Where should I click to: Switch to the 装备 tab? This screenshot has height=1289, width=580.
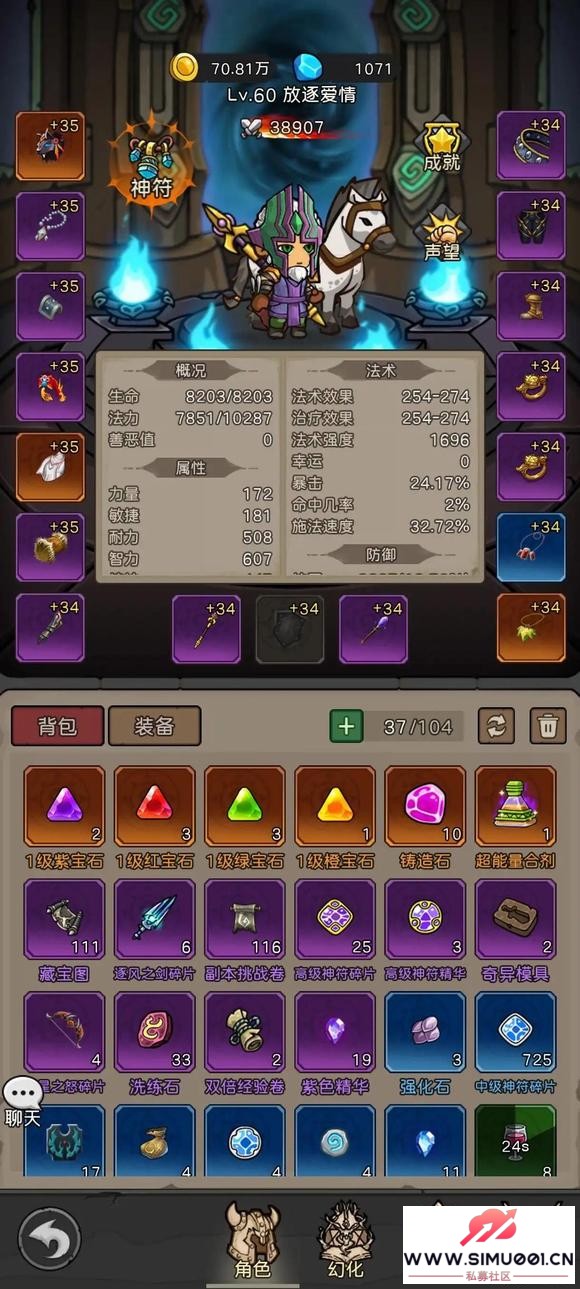(x=154, y=726)
